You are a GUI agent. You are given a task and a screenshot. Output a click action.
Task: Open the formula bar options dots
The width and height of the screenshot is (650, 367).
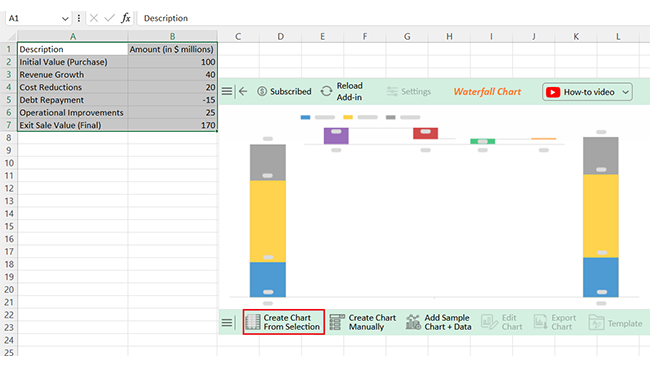pyautogui.click(x=79, y=18)
